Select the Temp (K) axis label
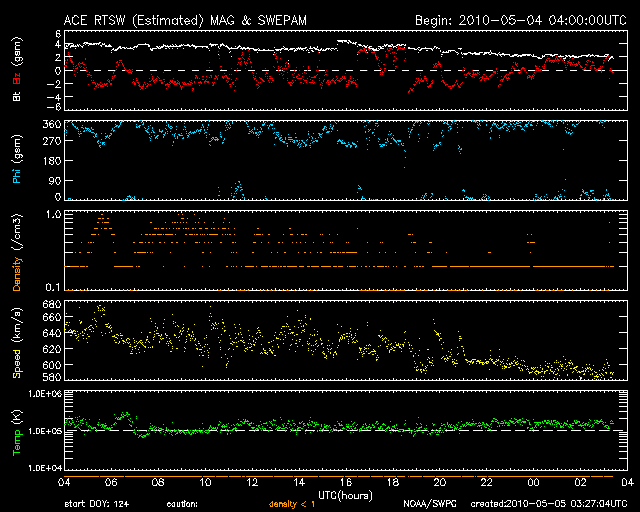 click(x=17, y=430)
